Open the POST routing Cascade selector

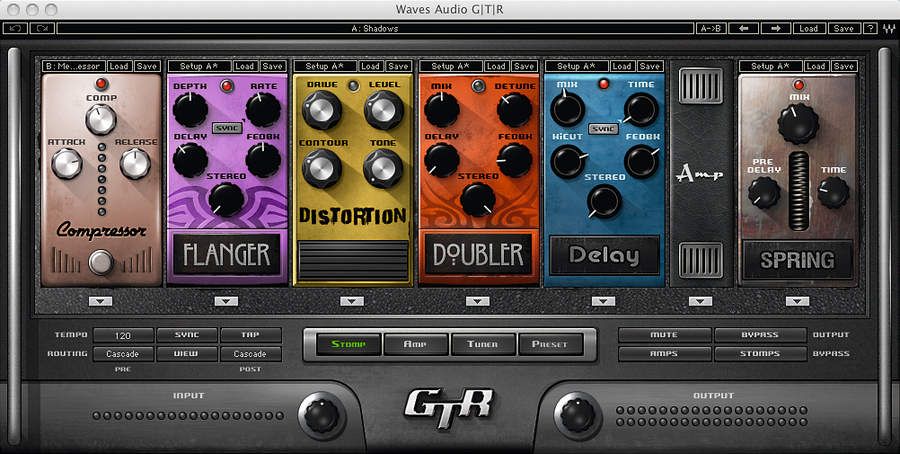coord(251,354)
